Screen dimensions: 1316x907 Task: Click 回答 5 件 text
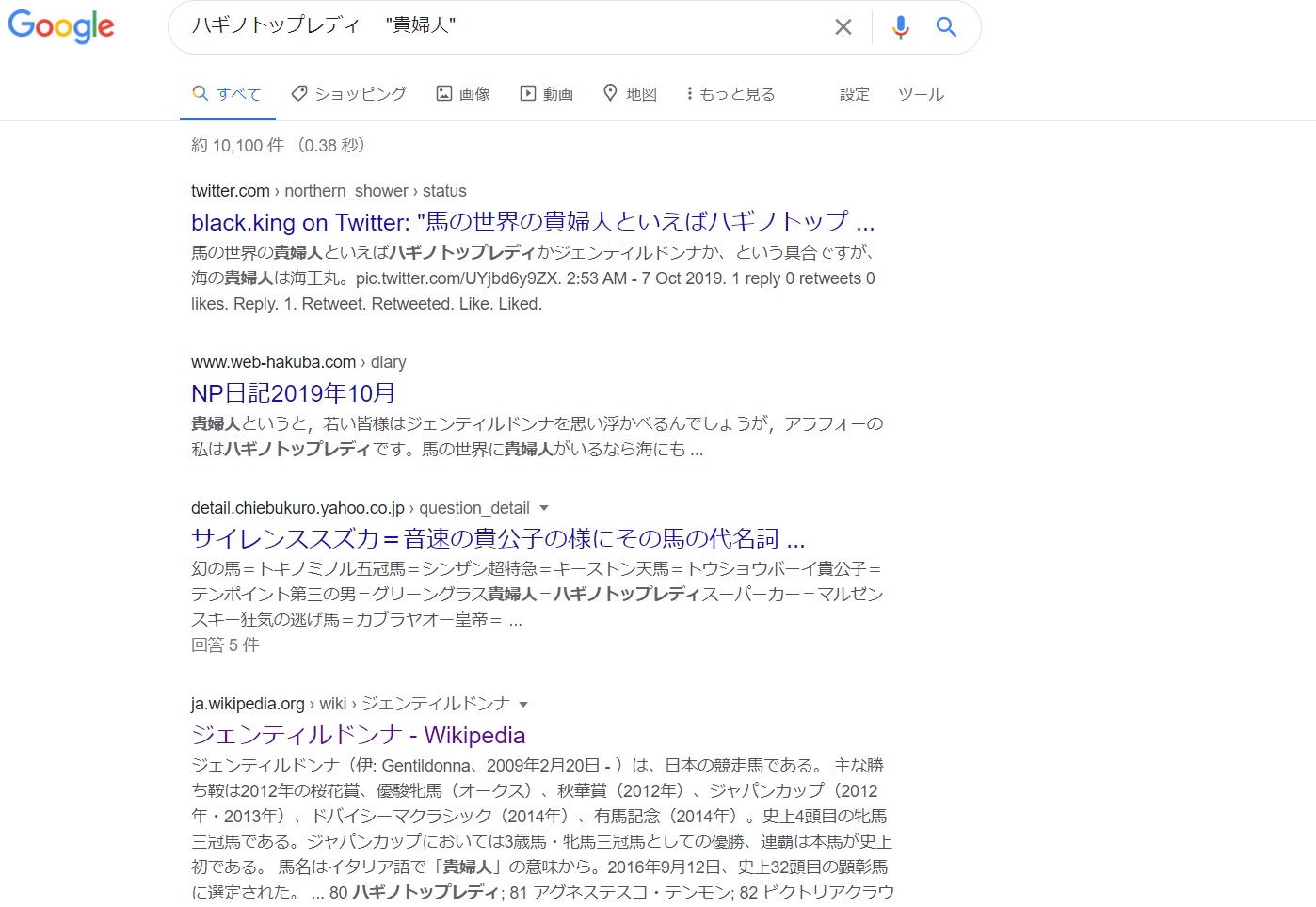[225, 644]
